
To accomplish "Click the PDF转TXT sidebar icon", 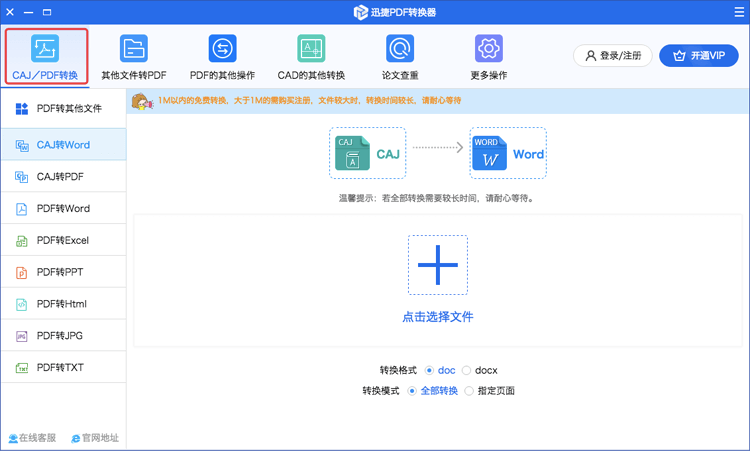I will point(22,368).
